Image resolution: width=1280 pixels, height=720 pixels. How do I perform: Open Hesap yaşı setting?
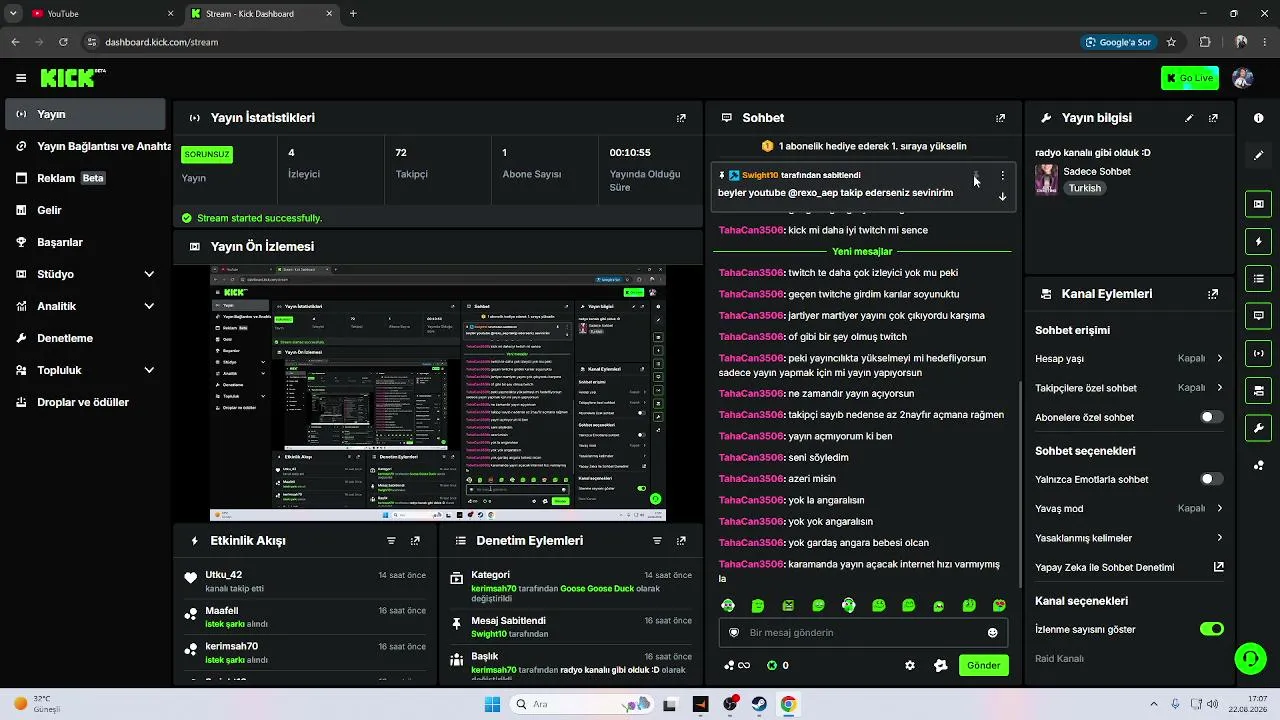[1129, 358]
